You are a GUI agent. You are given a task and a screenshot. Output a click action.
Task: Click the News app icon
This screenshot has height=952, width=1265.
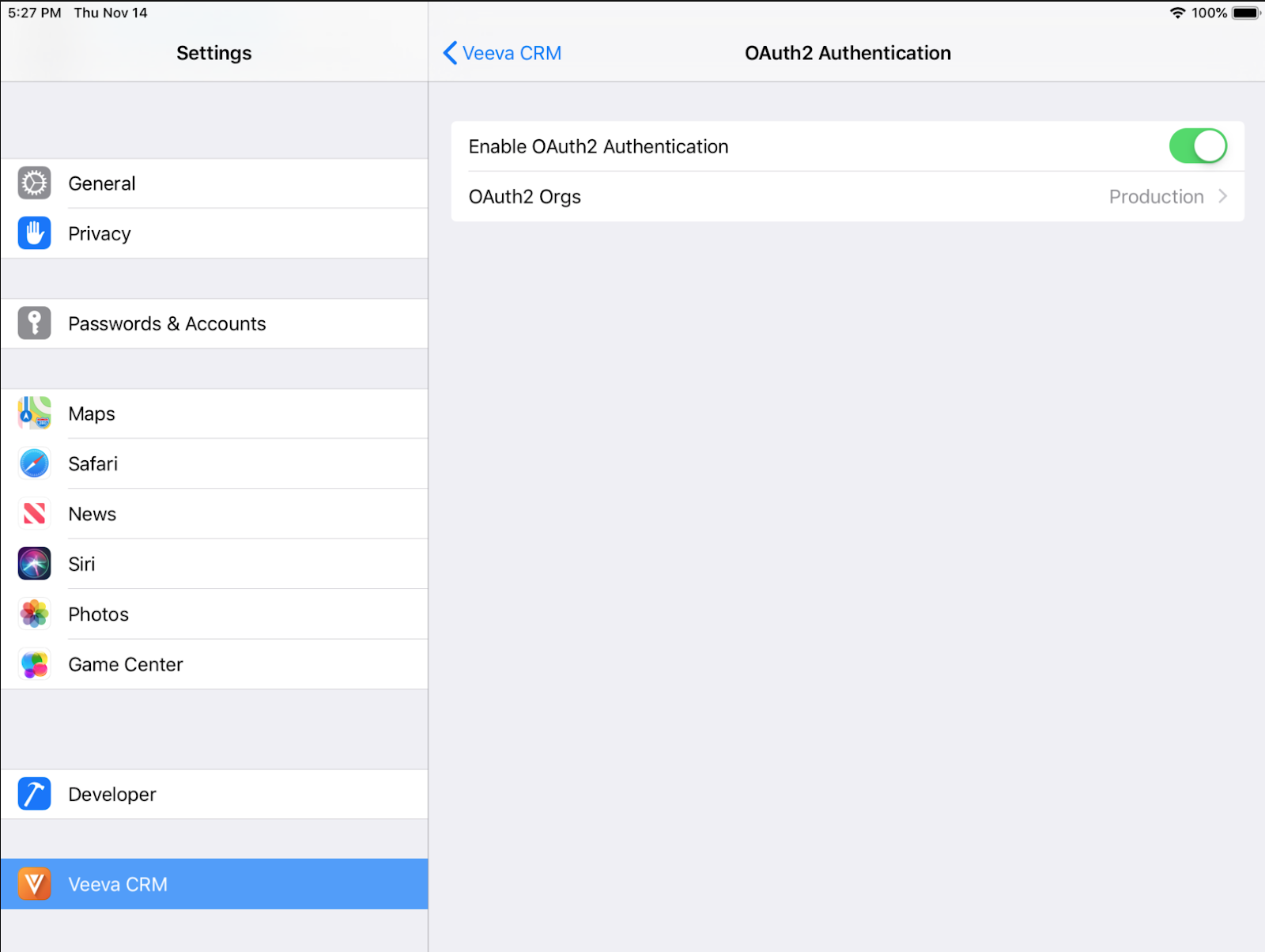(x=34, y=514)
